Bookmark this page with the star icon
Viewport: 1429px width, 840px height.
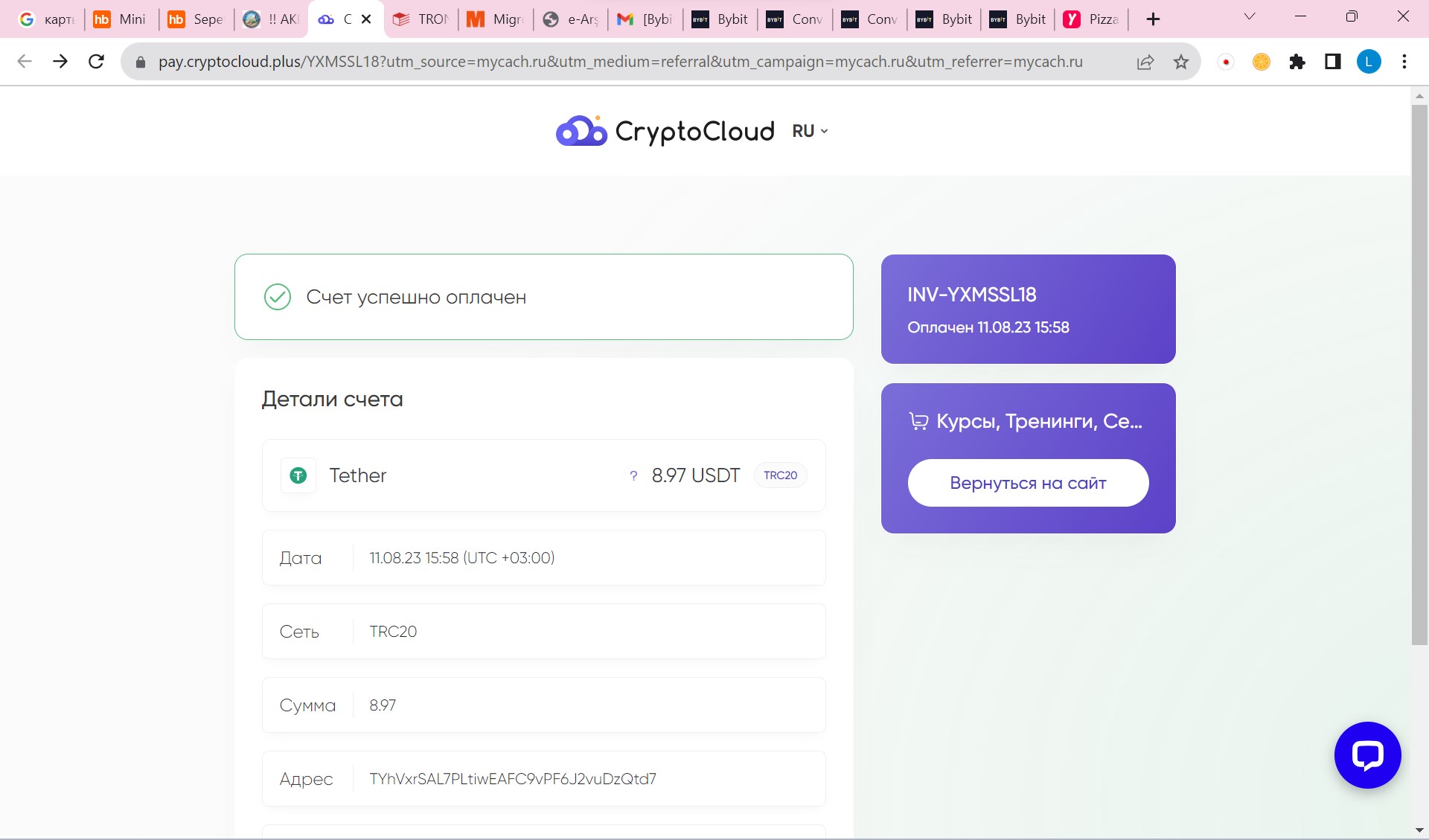click(x=1181, y=62)
